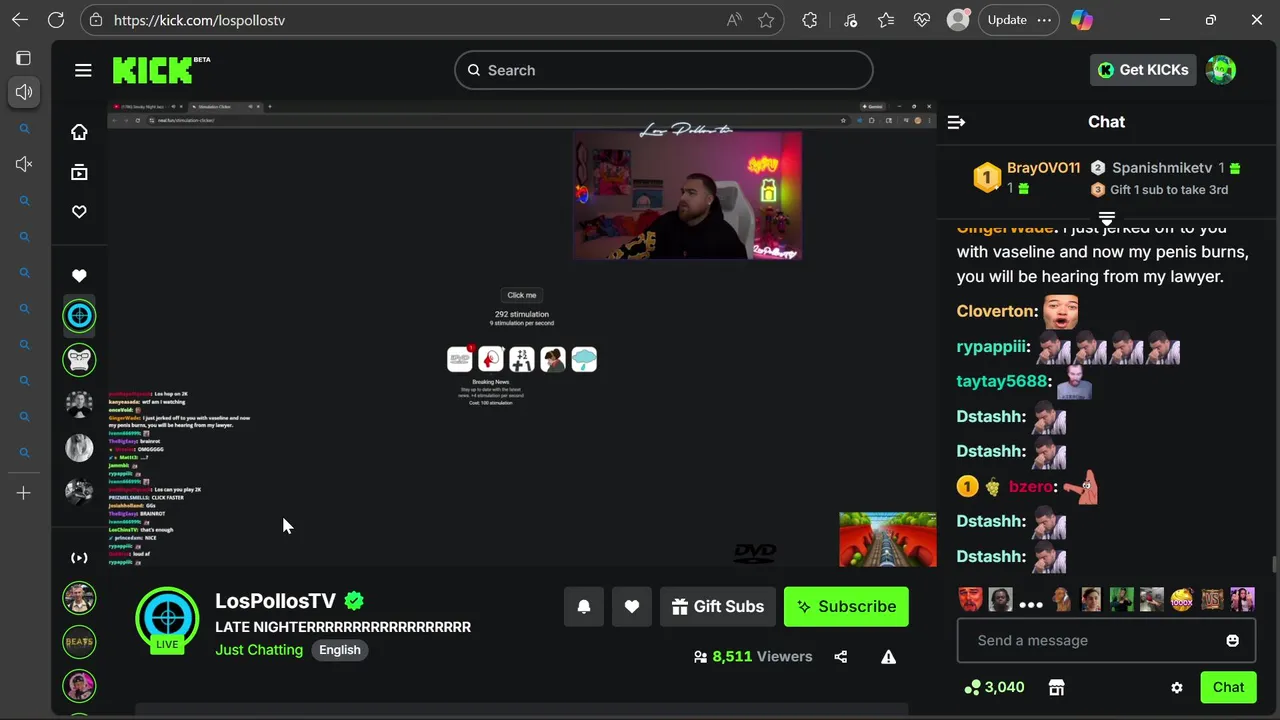Open the Just Chatting category
The width and height of the screenshot is (1280, 720).
pos(259,650)
